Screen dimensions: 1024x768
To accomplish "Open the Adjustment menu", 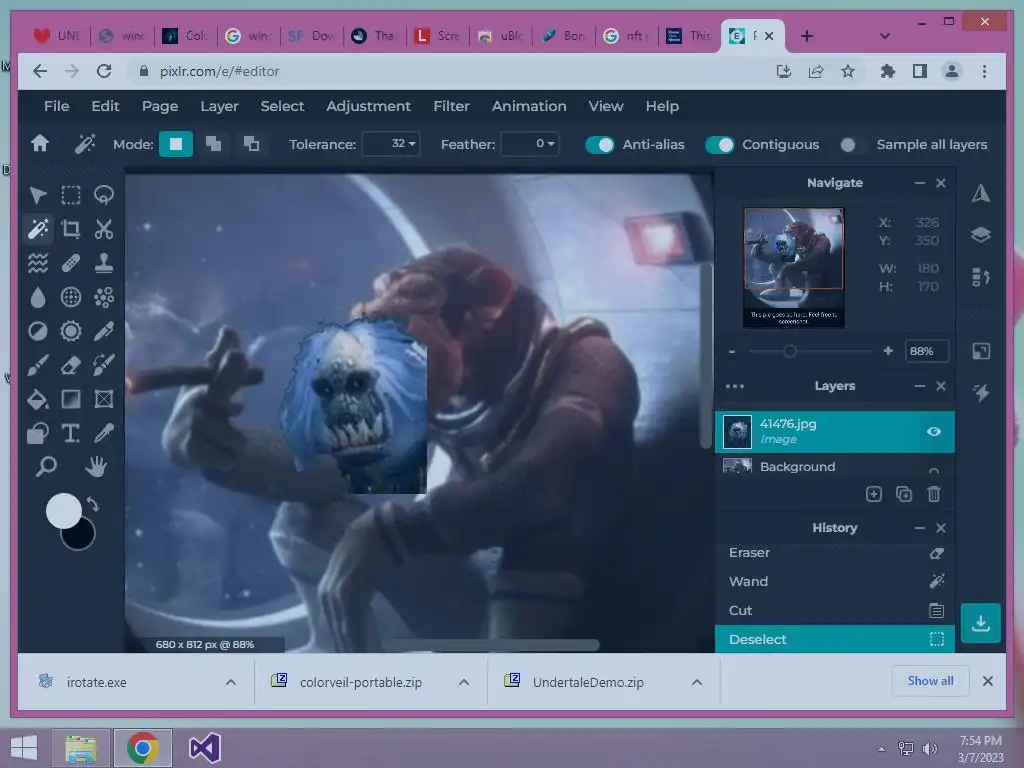I will (x=368, y=106).
